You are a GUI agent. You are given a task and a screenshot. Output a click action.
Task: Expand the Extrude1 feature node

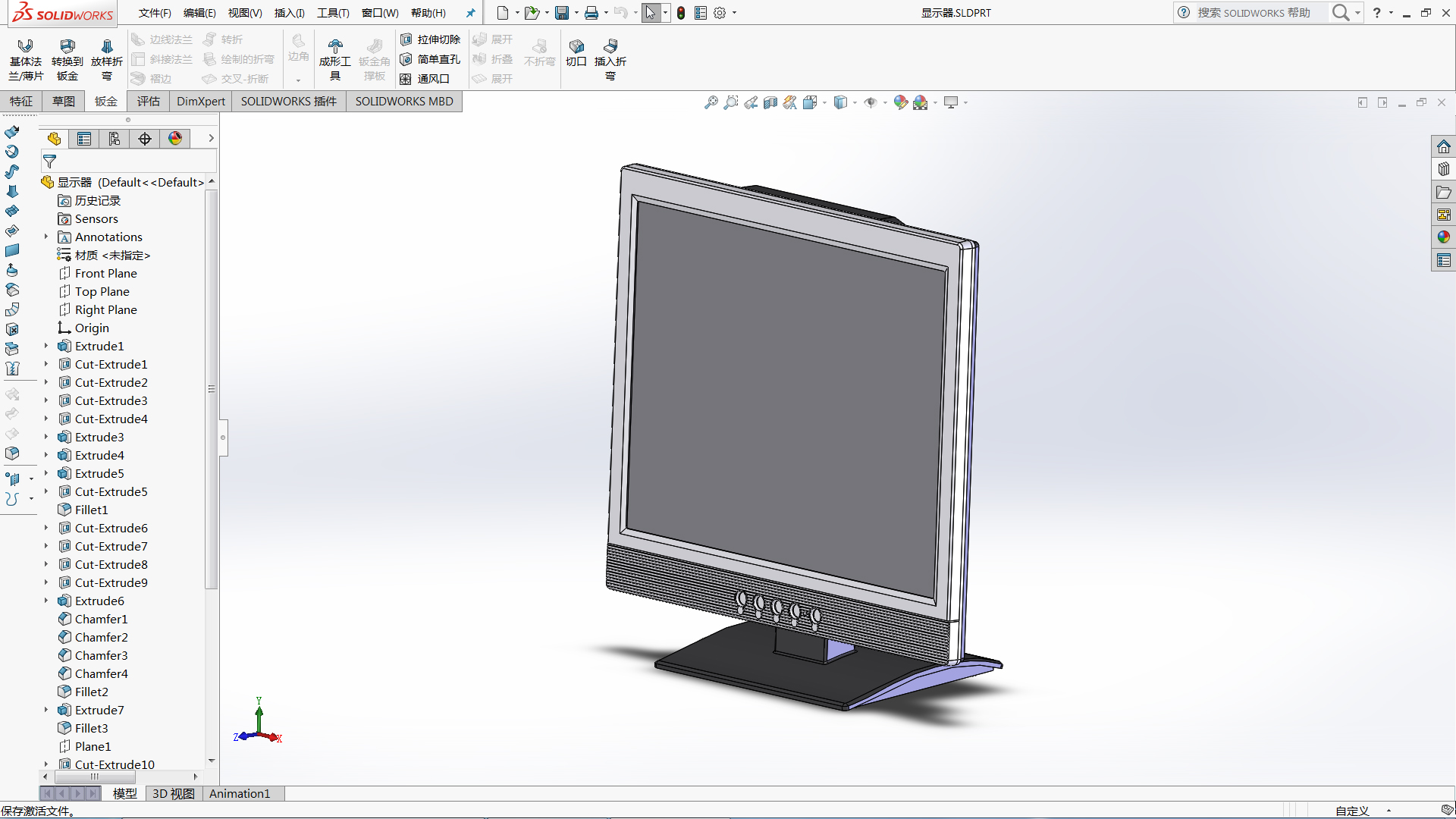tap(45, 346)
